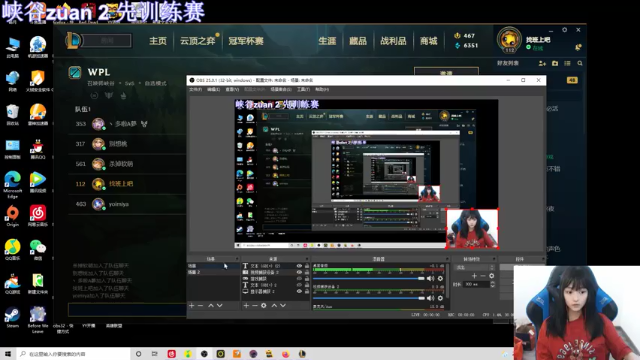This screenshot has width=640, height=360.
Task: Open Origin desktop shortcut
Action: click(13, 216)
